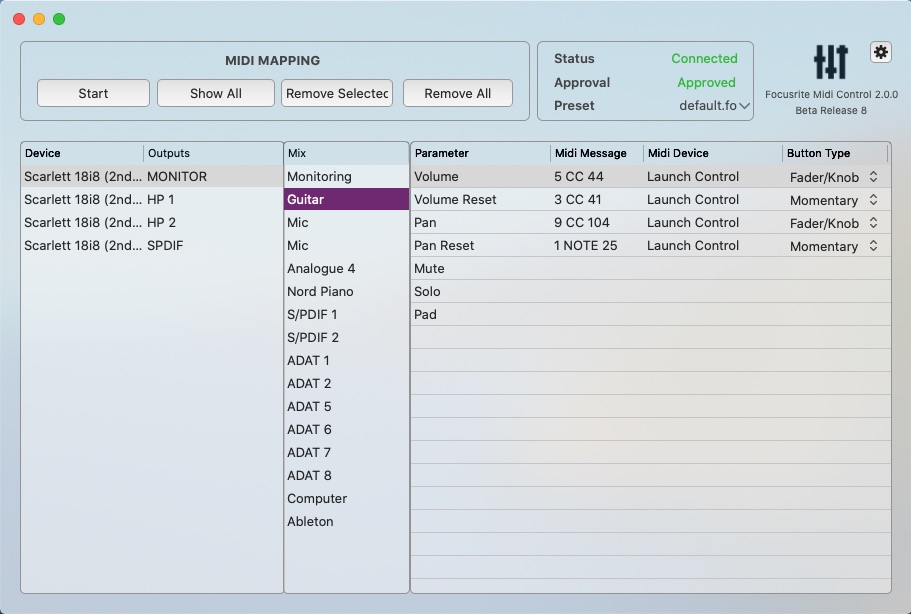Screen dimensions: 911x614
Task: Click the Midi Device column header
Action: click(713, 153)
